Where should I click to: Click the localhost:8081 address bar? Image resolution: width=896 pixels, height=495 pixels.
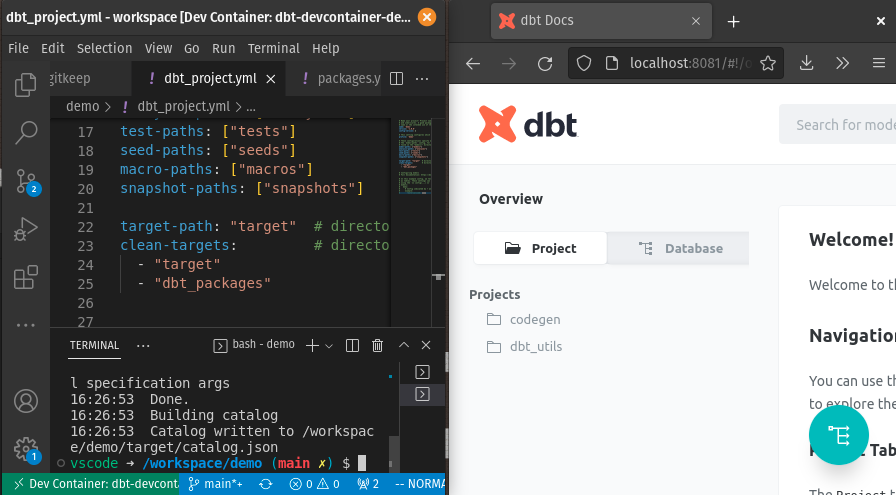click(x=690, y=63)
